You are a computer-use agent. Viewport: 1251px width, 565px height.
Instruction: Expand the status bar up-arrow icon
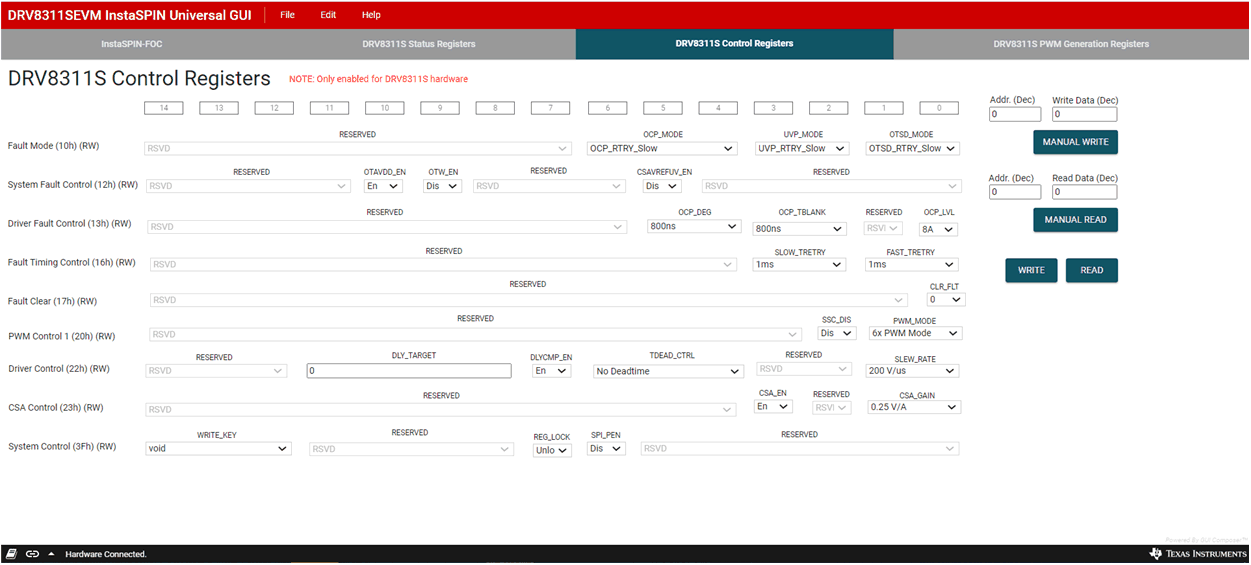50,554
